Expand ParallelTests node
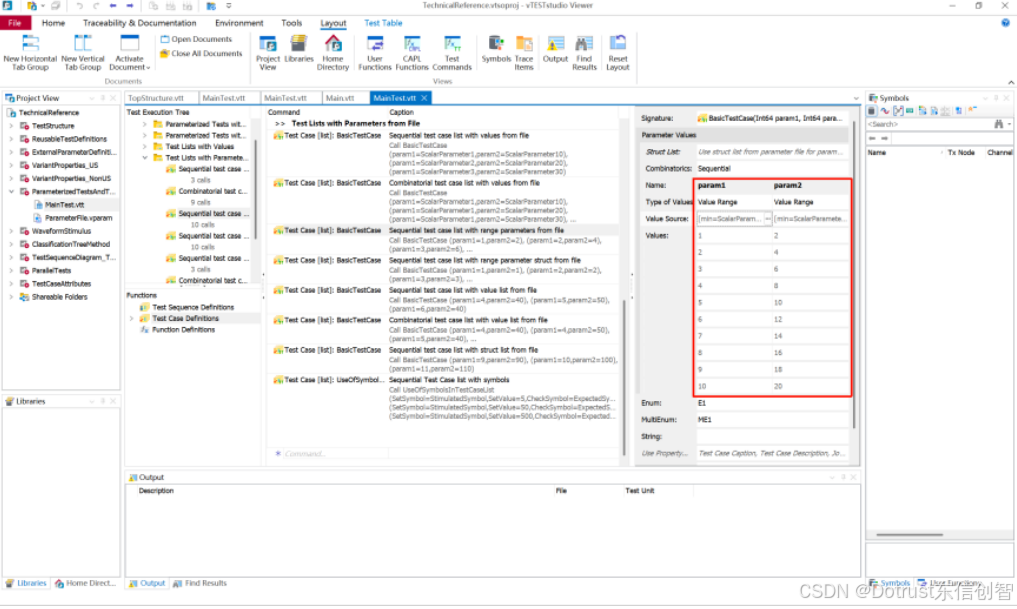1017x609 pixels. (x=11, y=270)
